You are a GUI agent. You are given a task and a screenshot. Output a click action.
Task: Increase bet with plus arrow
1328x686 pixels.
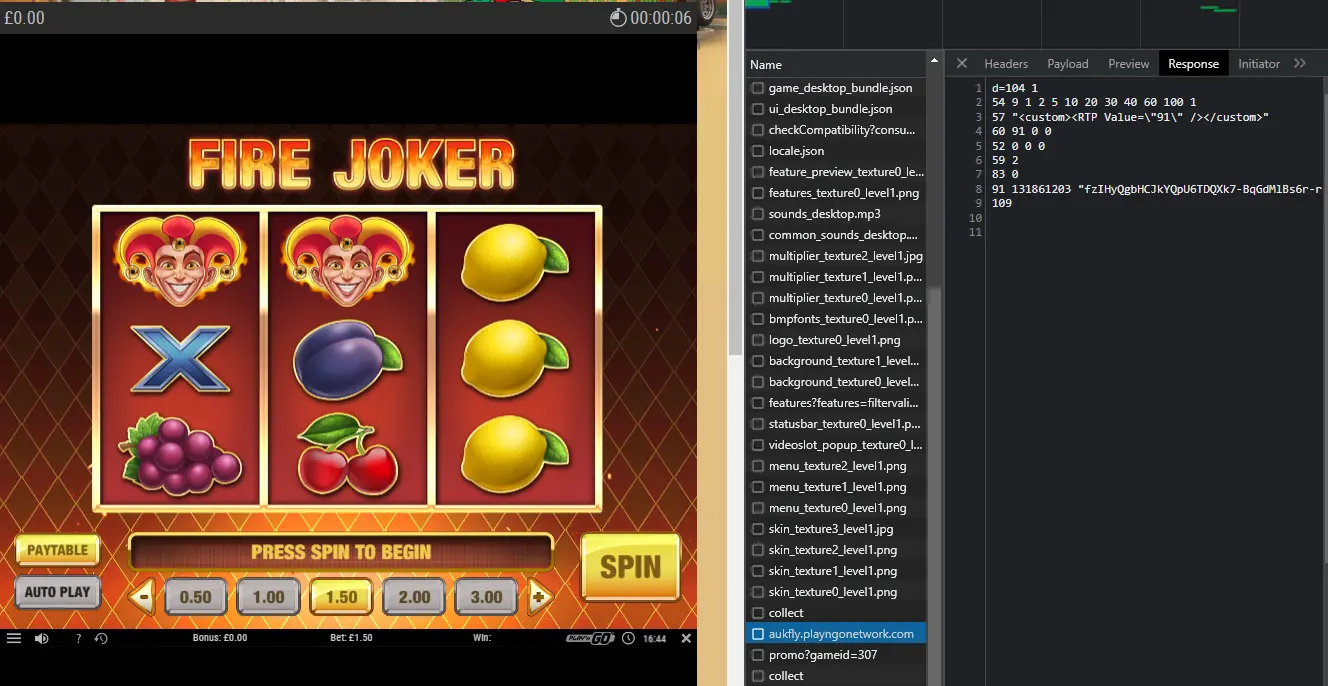click(540, 597)
